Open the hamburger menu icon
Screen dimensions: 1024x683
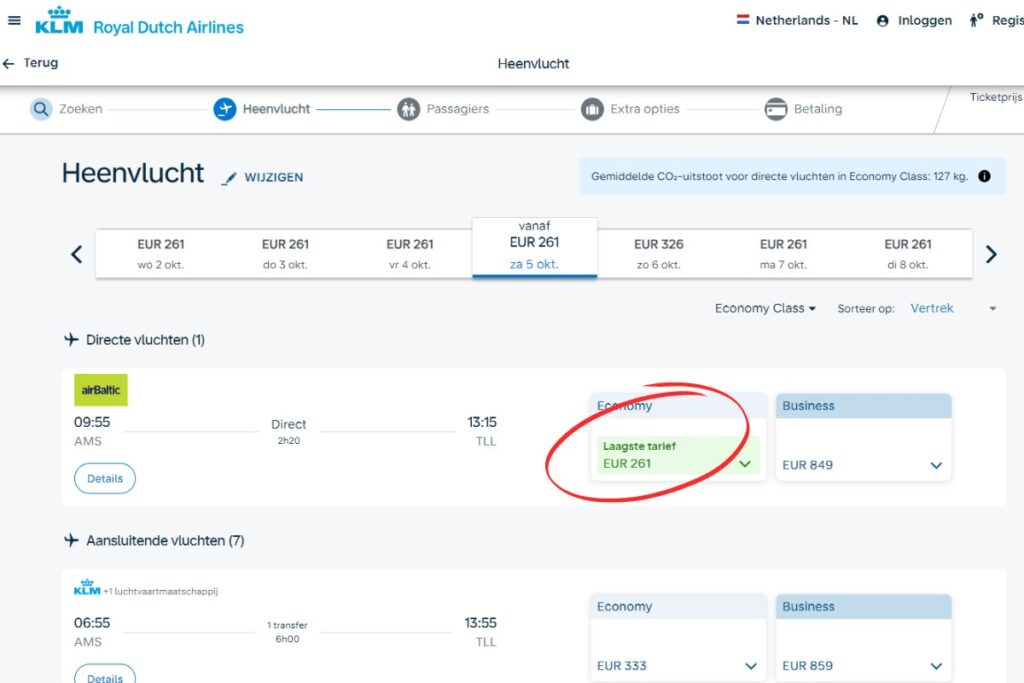(14, 20)
